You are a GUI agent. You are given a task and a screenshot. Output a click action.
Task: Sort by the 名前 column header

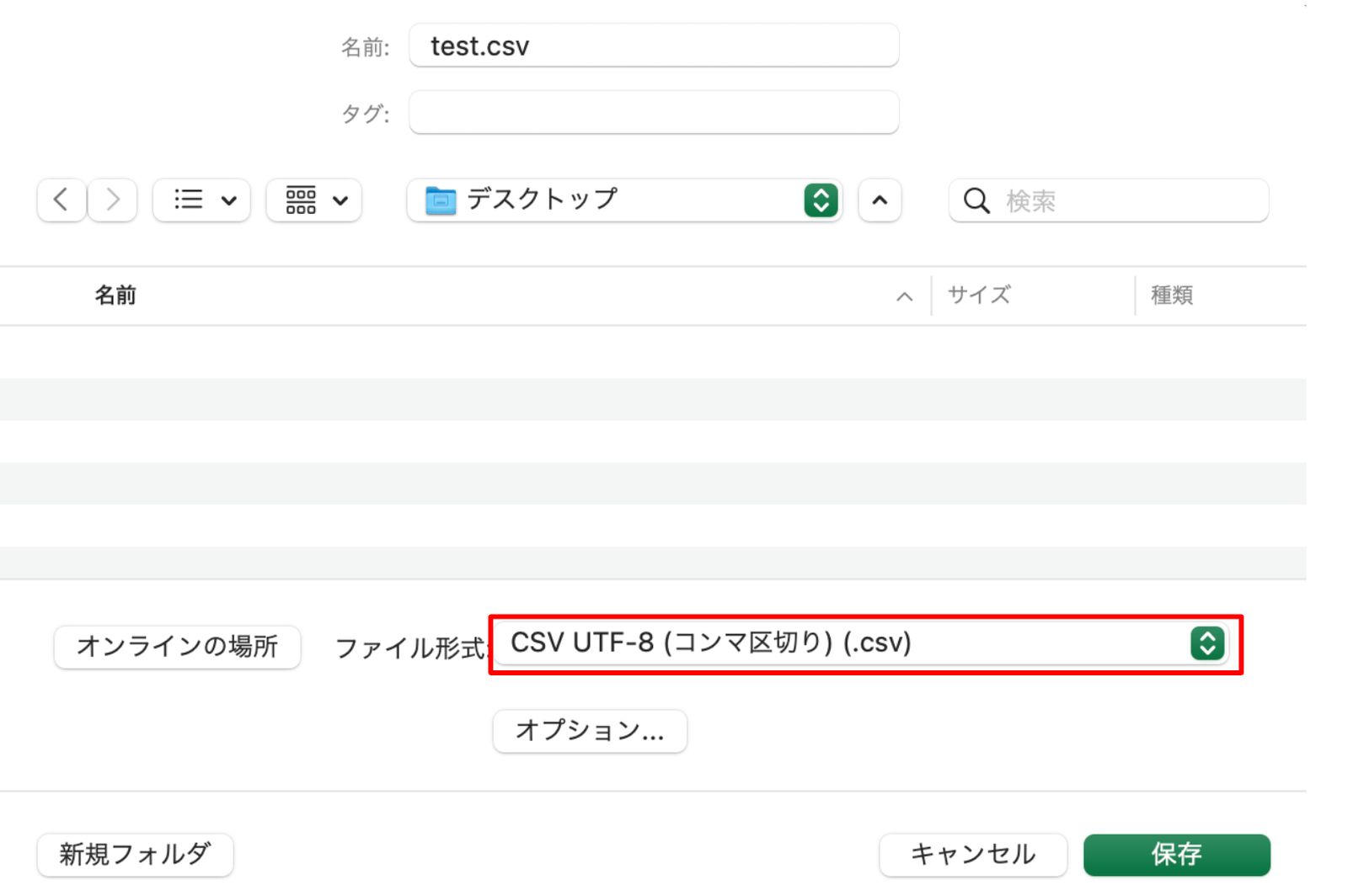tap(115, 296)
